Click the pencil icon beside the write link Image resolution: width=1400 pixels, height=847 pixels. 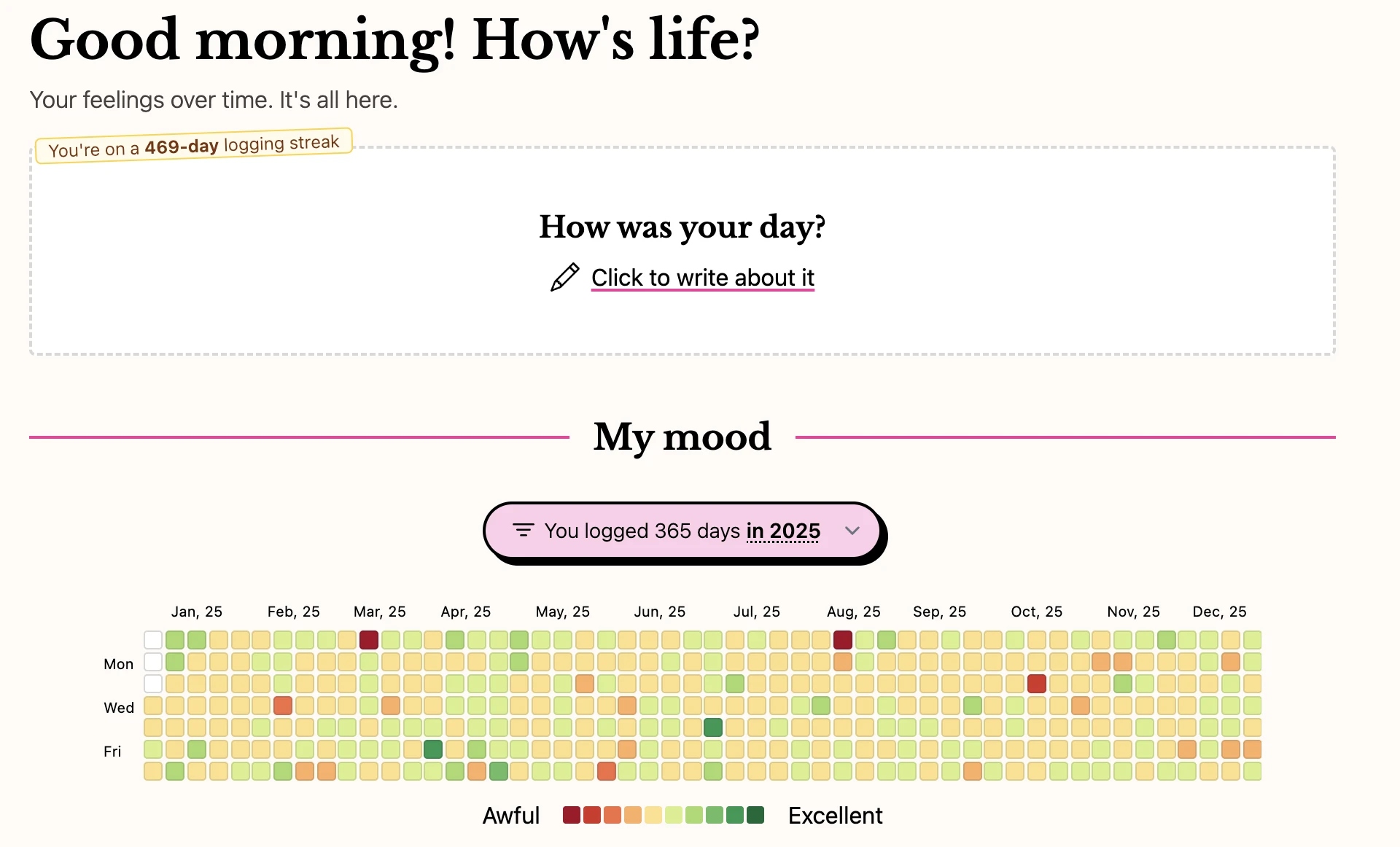(564, 278)
